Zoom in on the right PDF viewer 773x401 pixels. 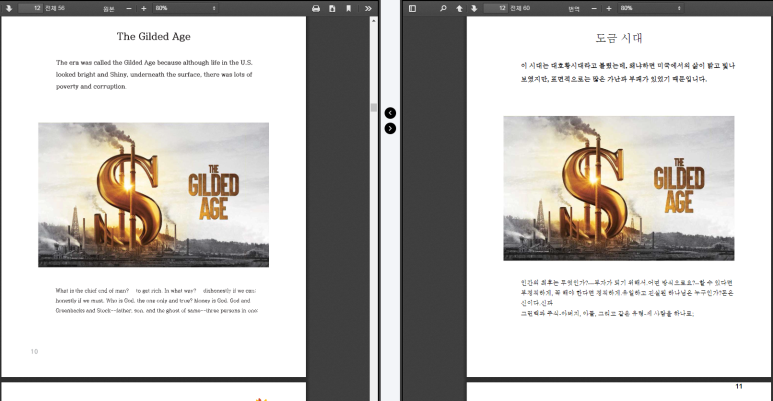[x=609, y=8]
